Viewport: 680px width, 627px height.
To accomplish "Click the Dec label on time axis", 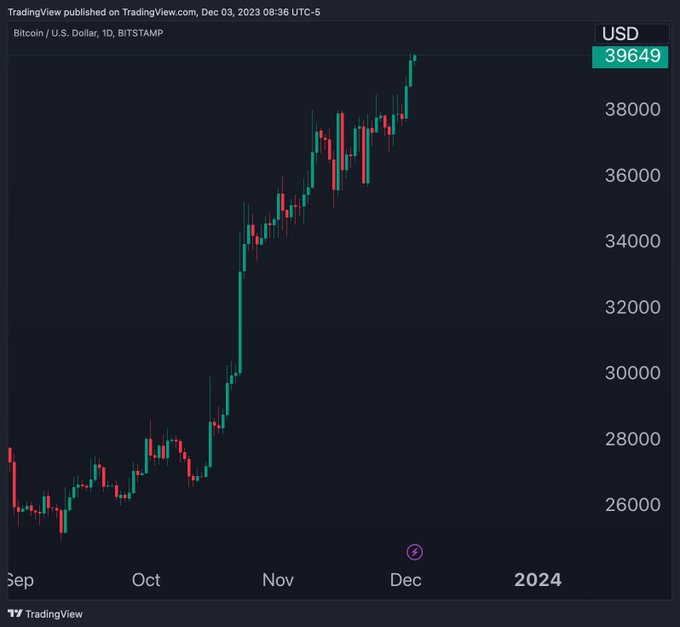I will tap(405, 580).
